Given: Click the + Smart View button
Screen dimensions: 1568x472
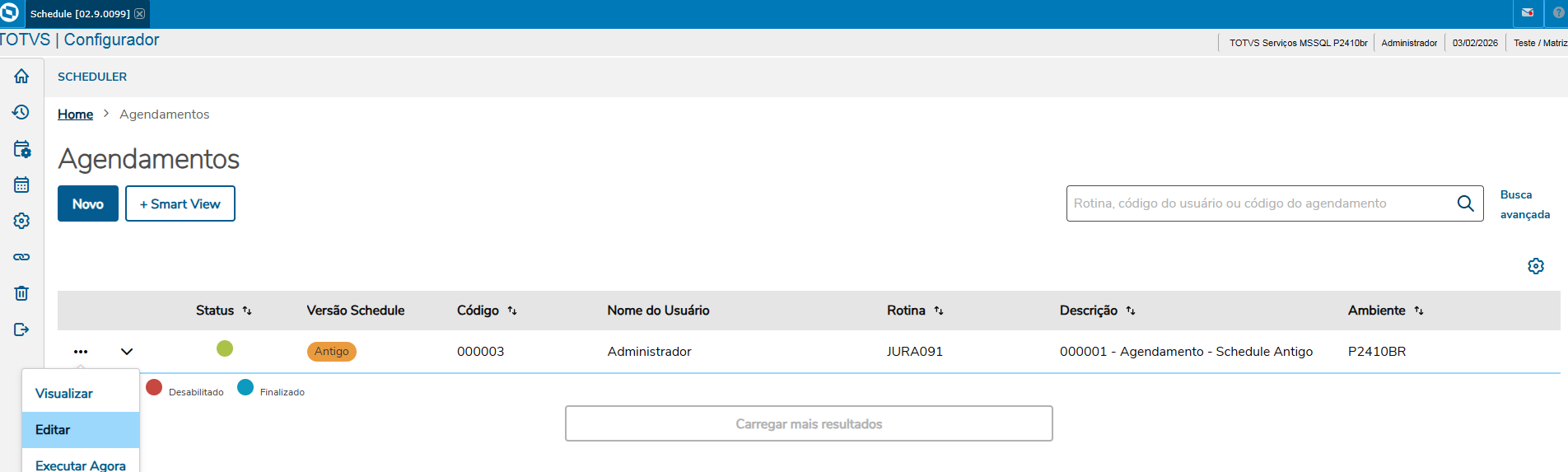Looking at the screenshot, I should [x=180, y=203].
